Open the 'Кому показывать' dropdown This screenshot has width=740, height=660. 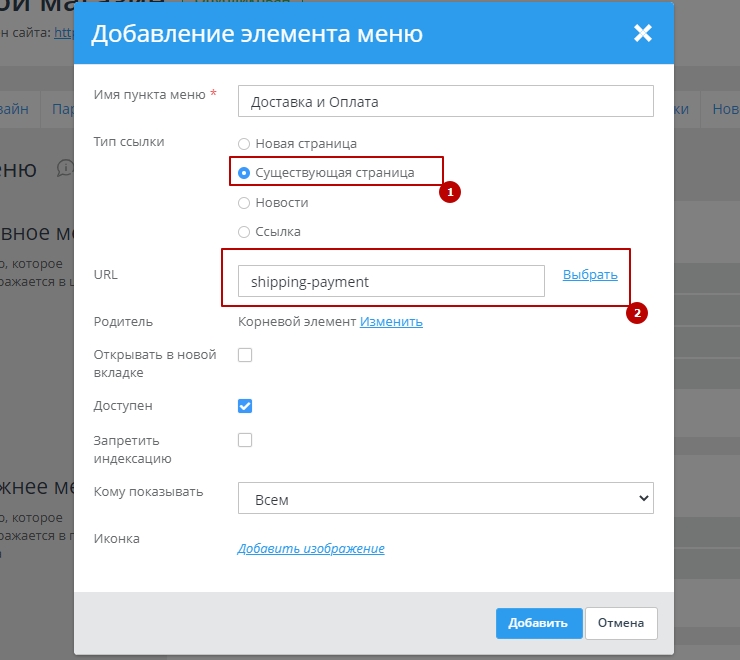click(445, 498)
